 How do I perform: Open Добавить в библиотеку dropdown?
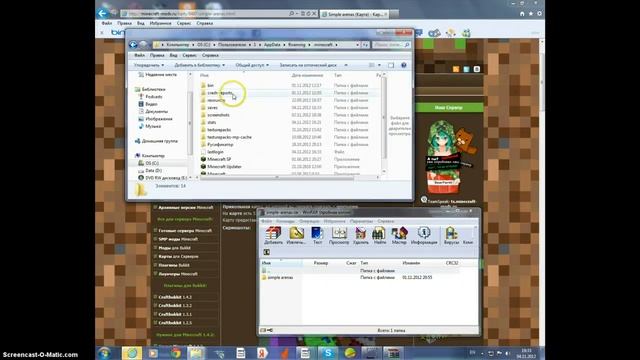click(x=200, y=65)
